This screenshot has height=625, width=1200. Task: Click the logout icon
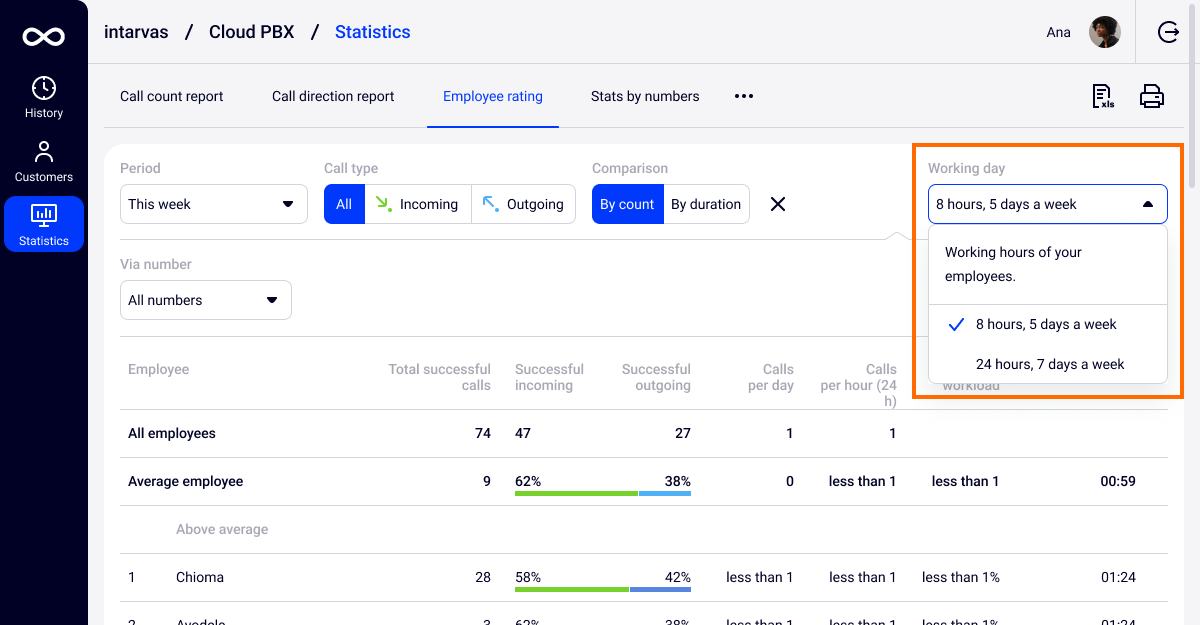click(x=1168, y=32)
